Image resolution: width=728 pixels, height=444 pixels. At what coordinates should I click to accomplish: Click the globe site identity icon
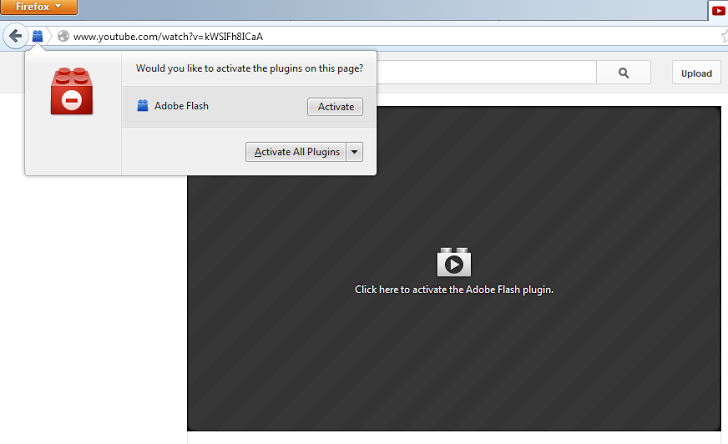click(x=63, y=37)
